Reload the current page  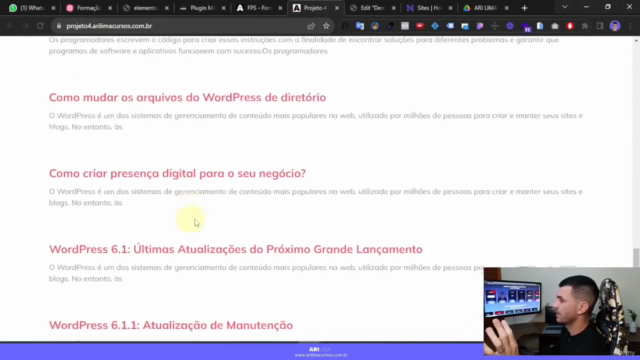tap(40, 26)
